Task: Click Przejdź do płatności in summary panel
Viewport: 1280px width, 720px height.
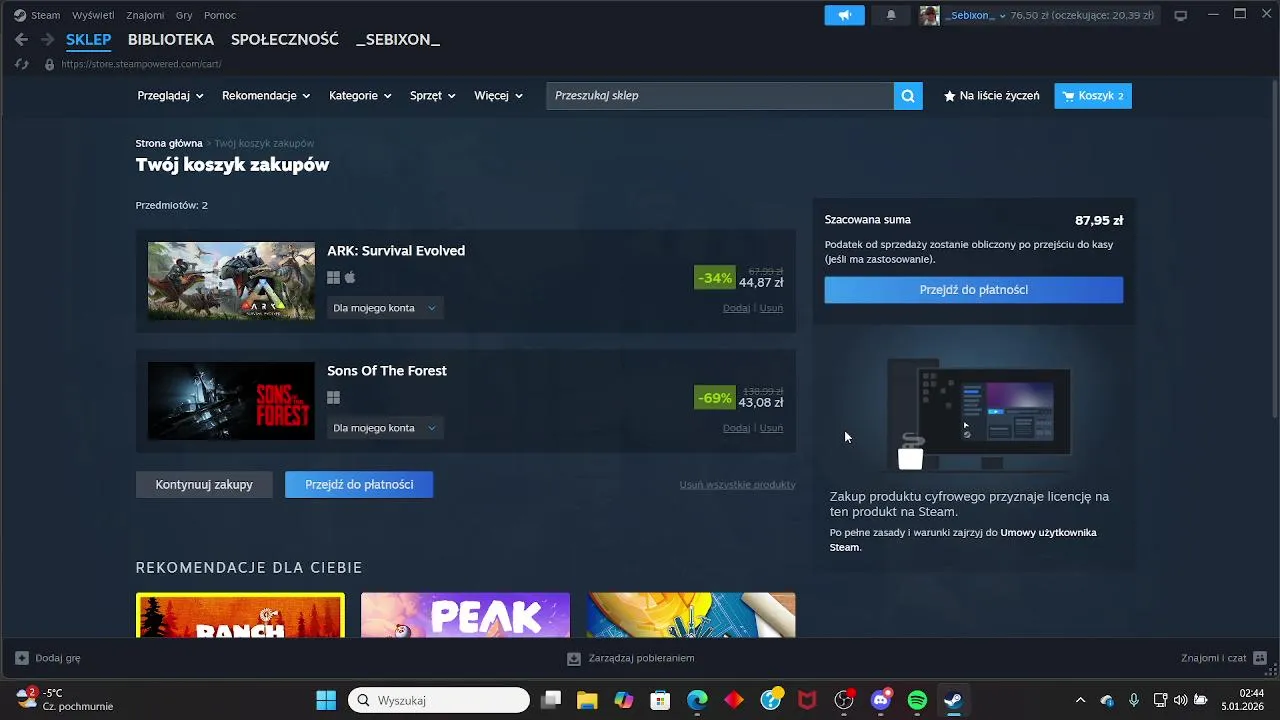Action: pyautogui.click(x=974, y=290)
